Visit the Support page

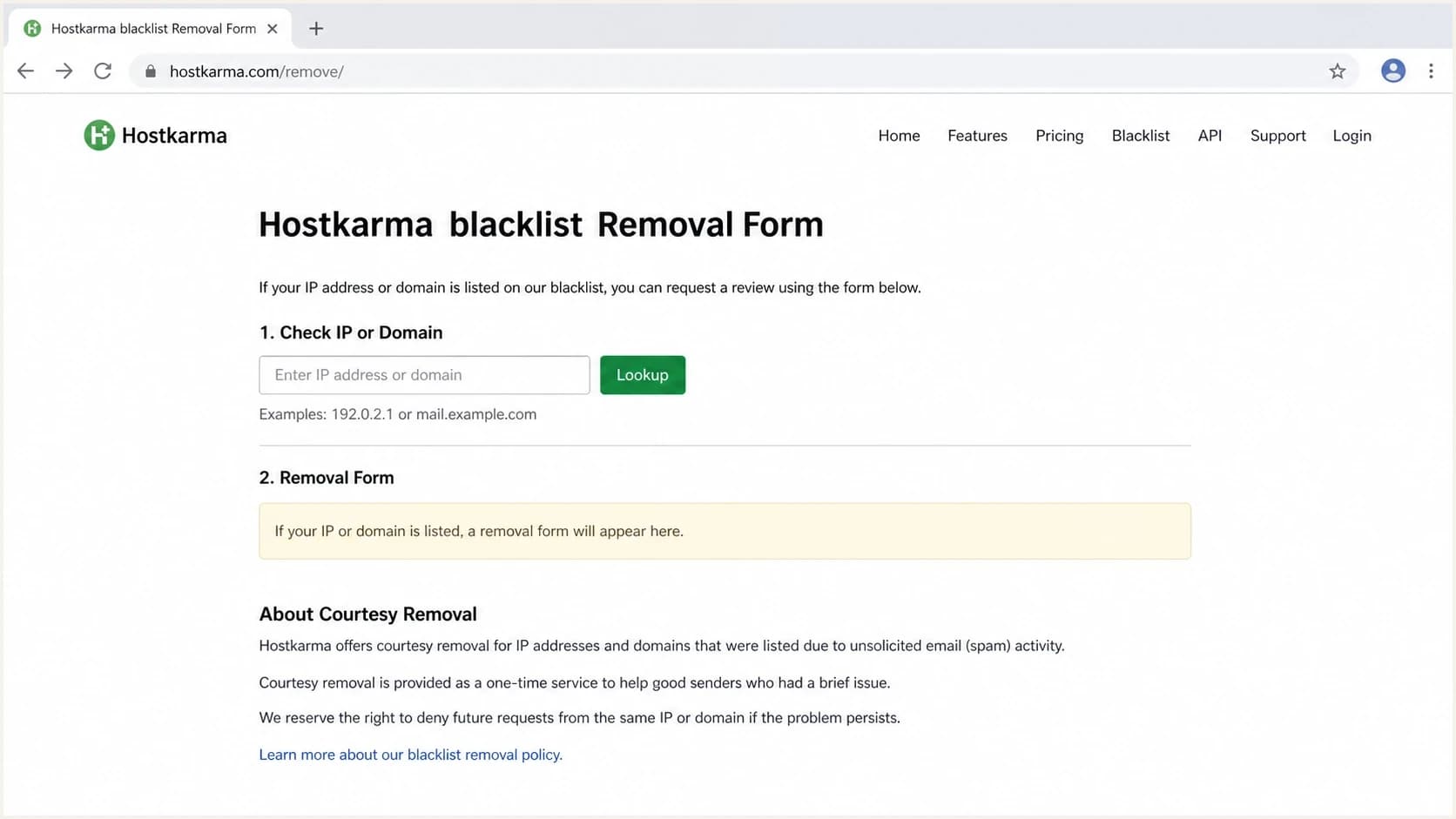coord(1277,136)
